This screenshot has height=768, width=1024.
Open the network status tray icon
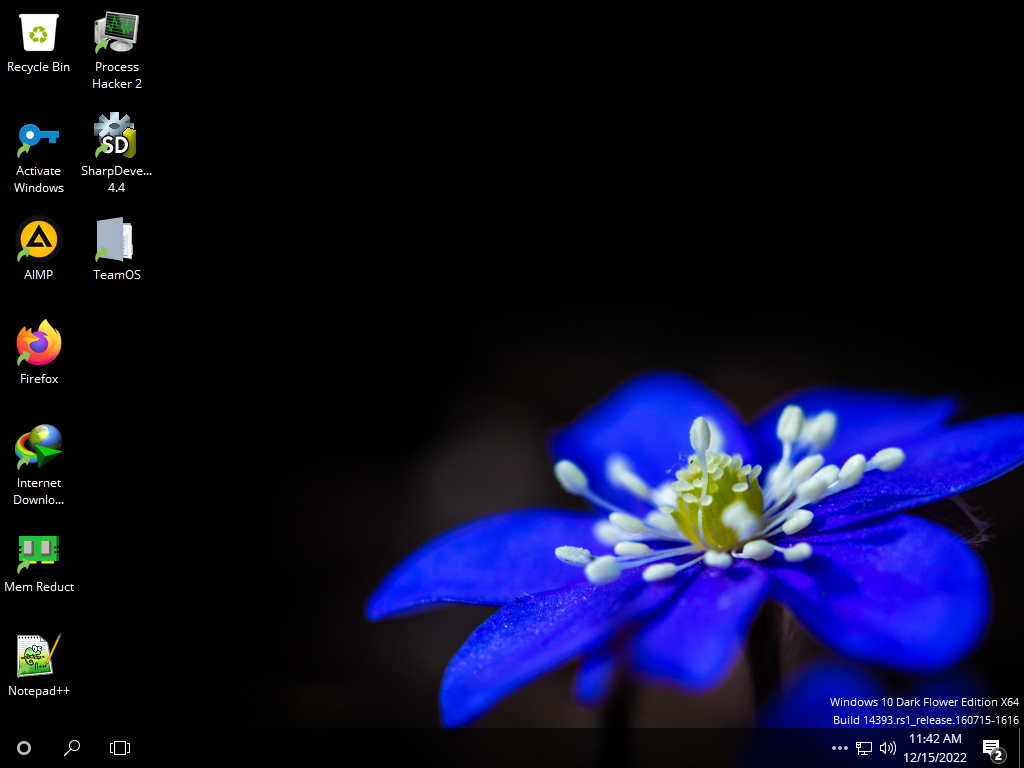(x=864, y=748)
